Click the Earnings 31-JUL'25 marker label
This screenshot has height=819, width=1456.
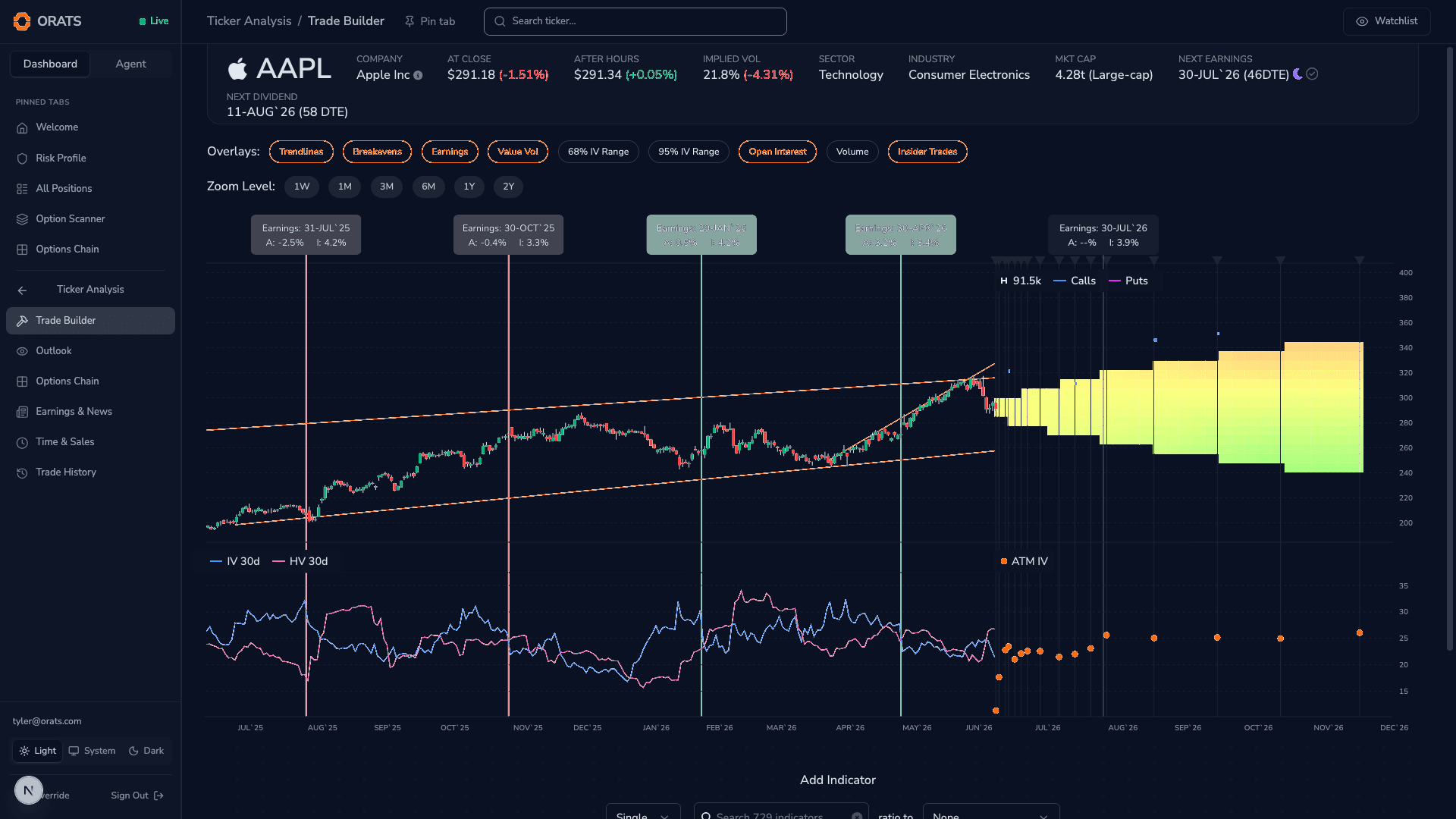(x=306, y=235)
